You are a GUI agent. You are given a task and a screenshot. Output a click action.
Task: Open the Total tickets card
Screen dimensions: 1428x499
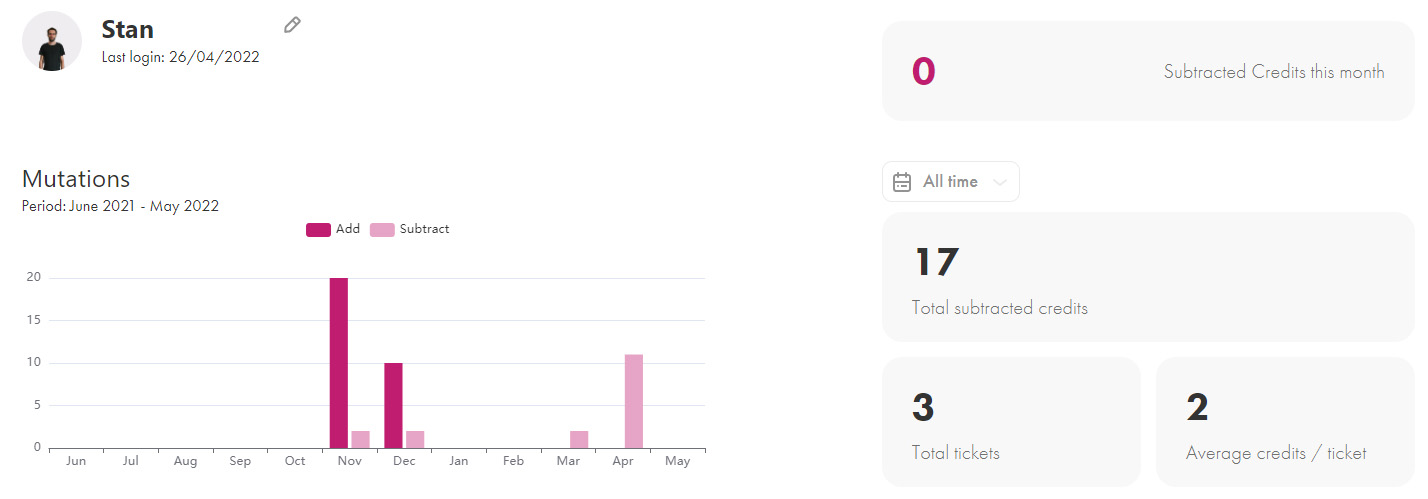pos(1011,421)
